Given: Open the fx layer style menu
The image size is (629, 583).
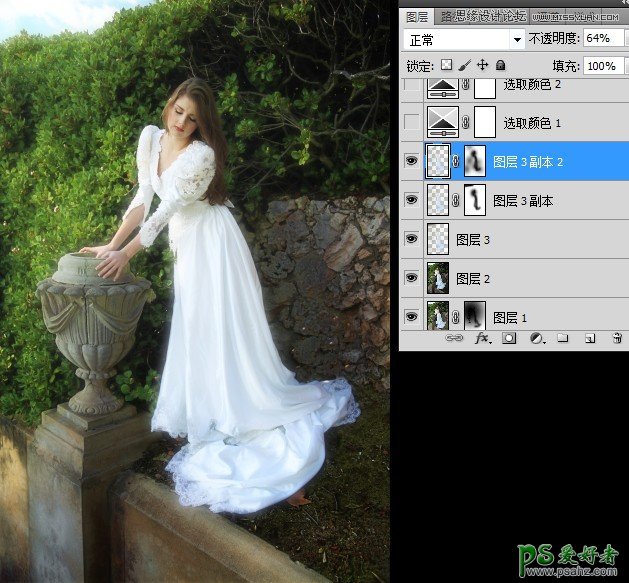Looking at the screenshot, I should (482, 339).
